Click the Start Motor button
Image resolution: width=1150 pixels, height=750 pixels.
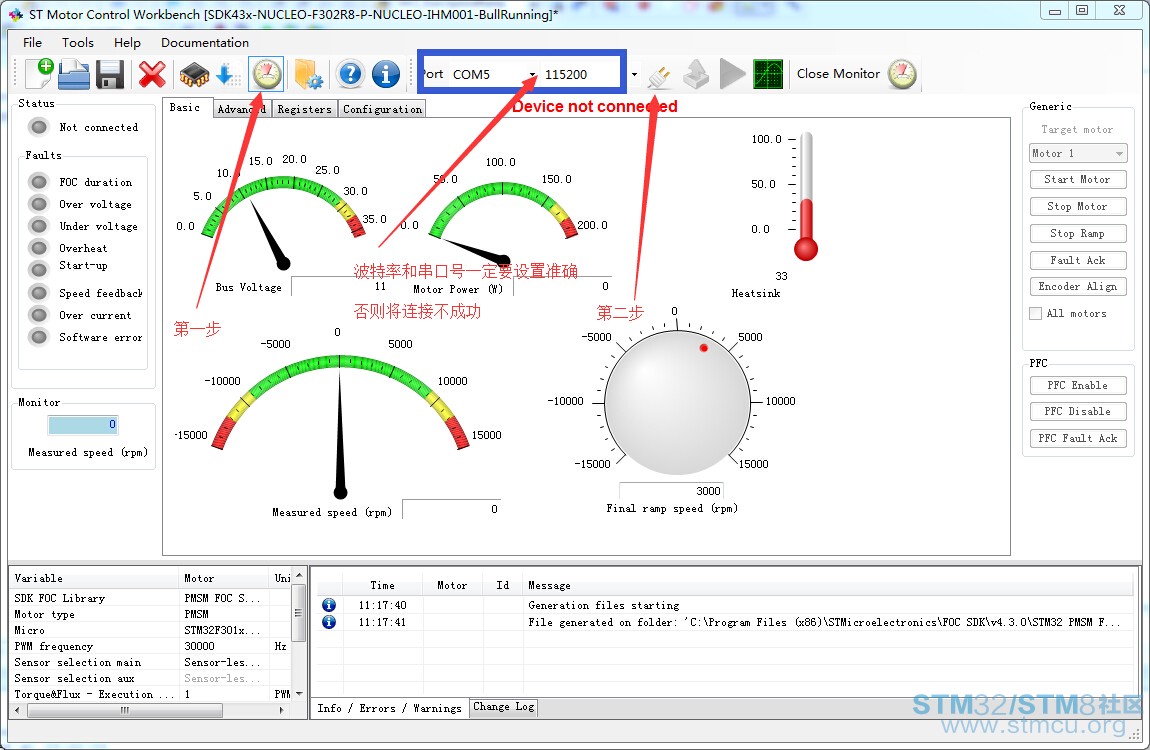[1077, 180]
